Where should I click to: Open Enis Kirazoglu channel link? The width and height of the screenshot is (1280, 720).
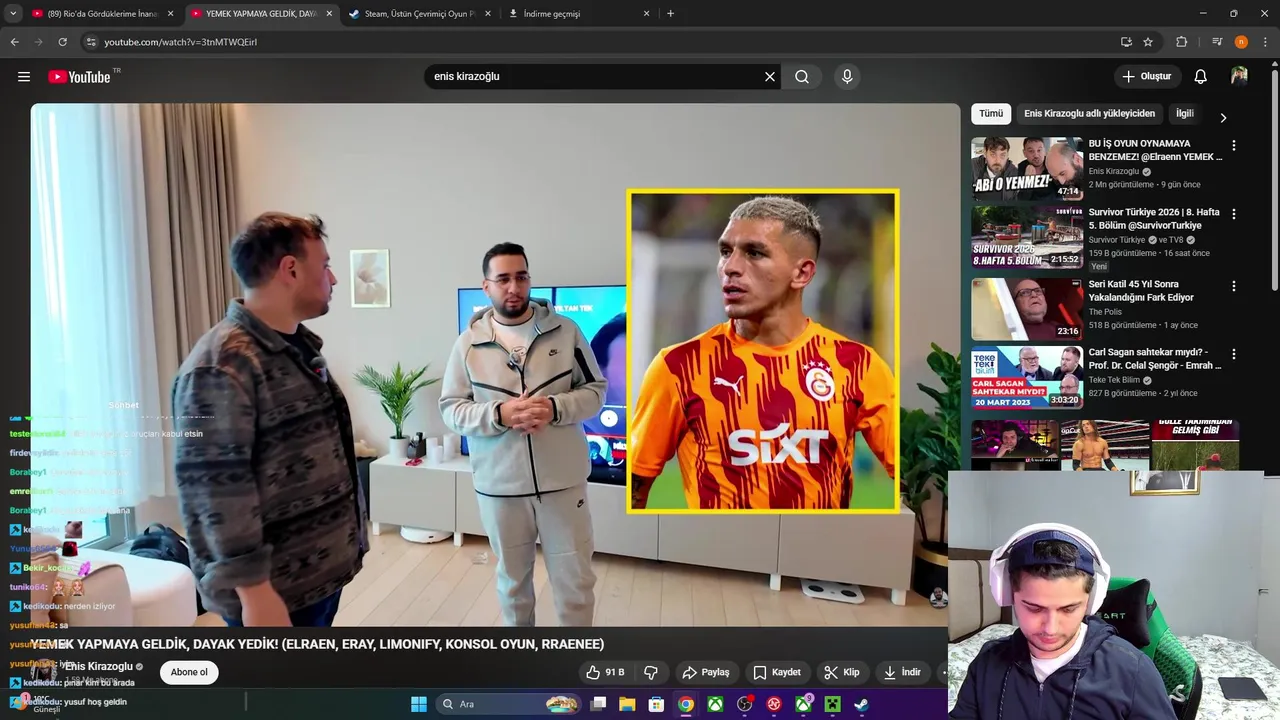point(98,666)
